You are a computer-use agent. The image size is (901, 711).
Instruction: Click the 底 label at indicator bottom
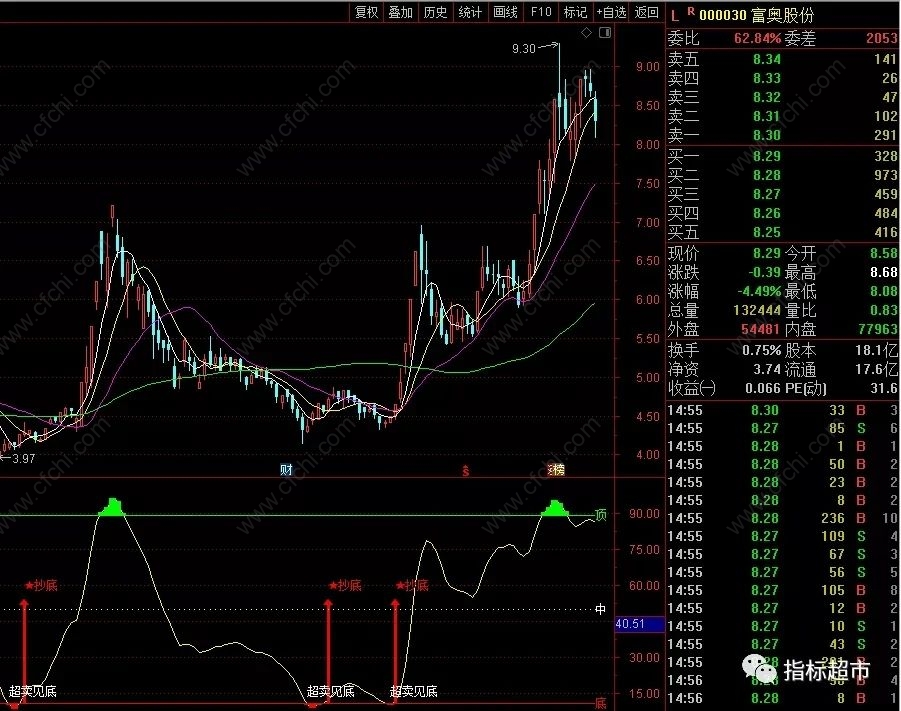(600, 704)
